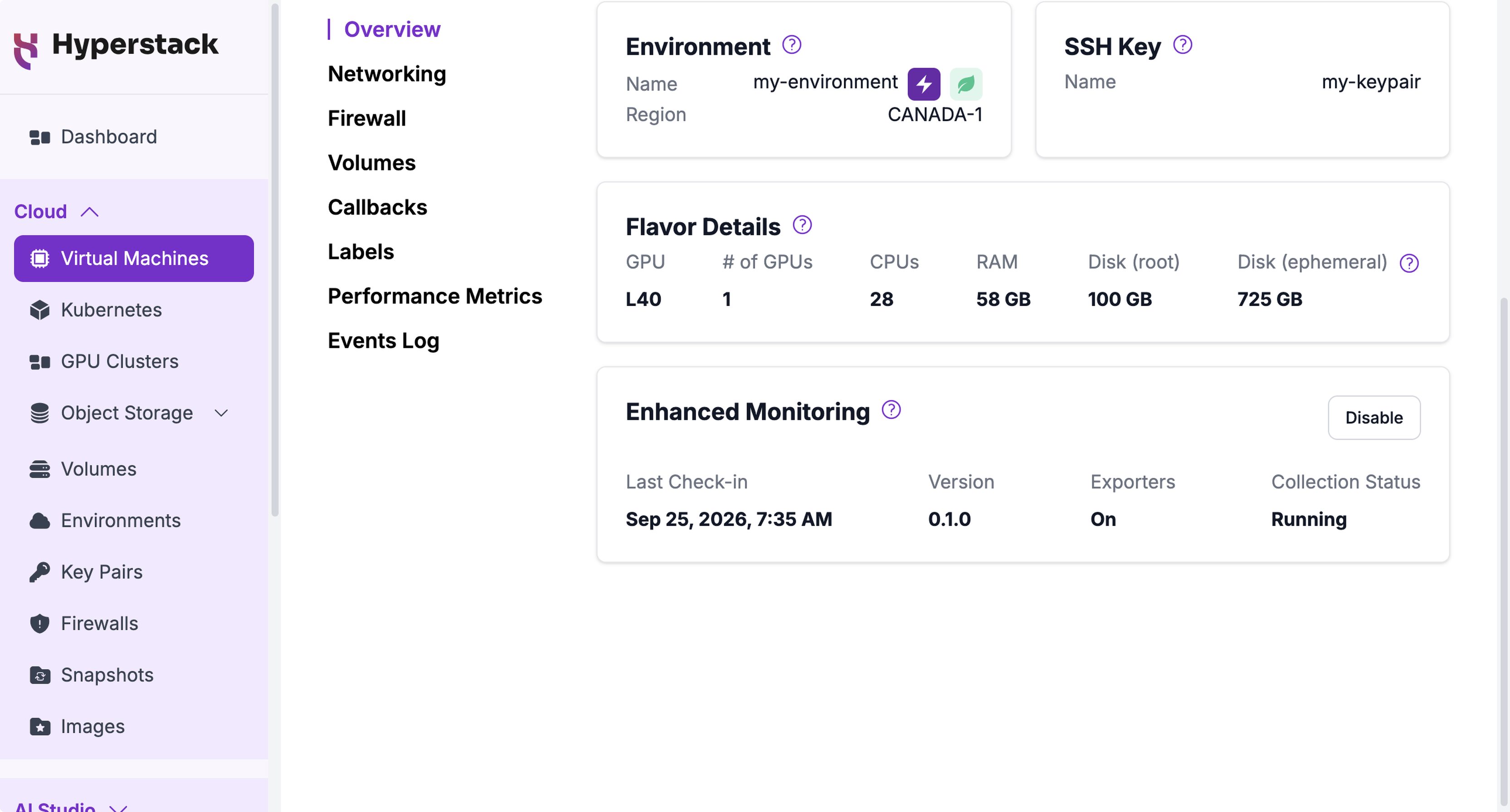Click the purple lightning bolt badge
Viewport: 1510px width, 812px height.
924,84
